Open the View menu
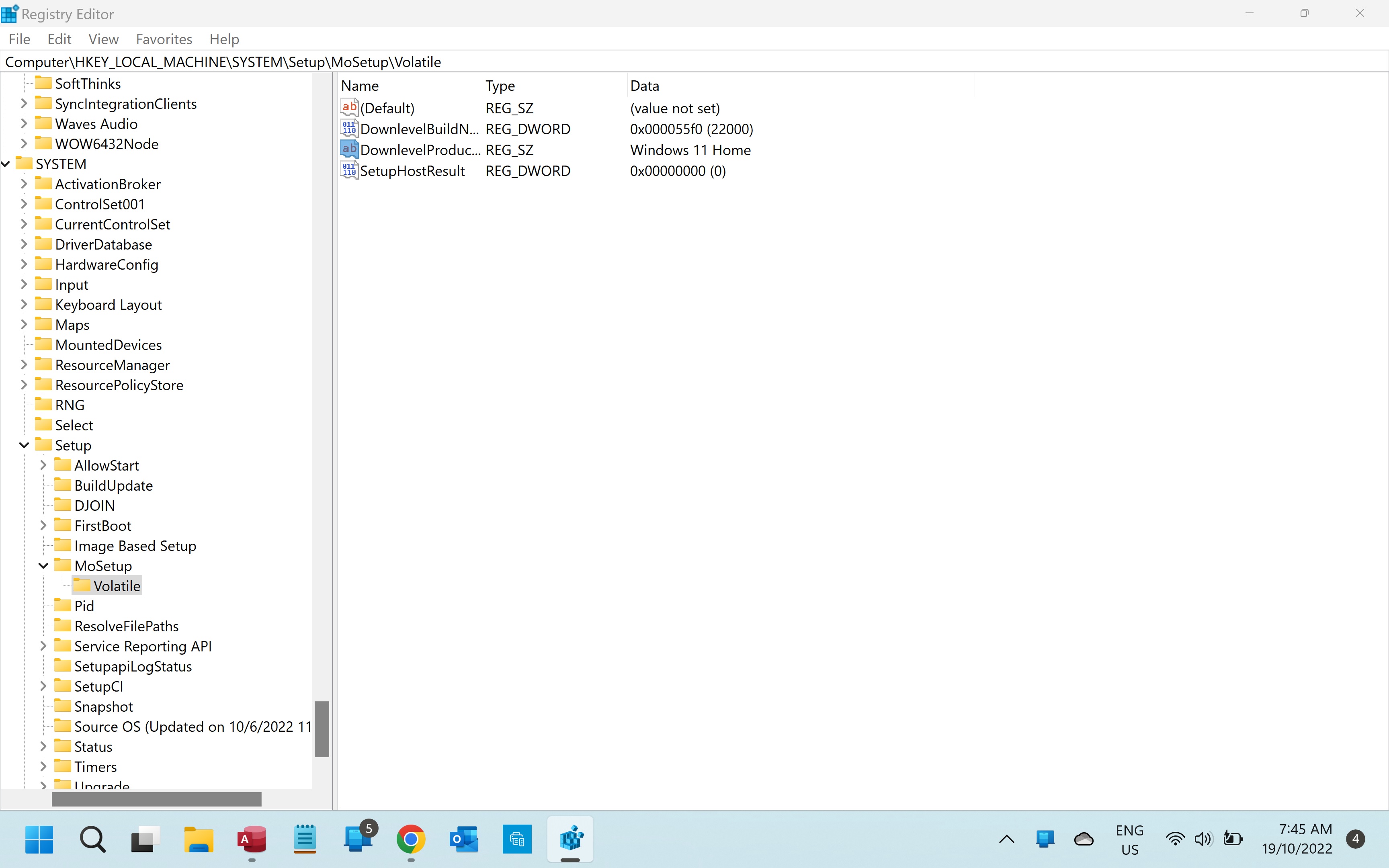1389x868 pixels. click(x=103, y=39)
